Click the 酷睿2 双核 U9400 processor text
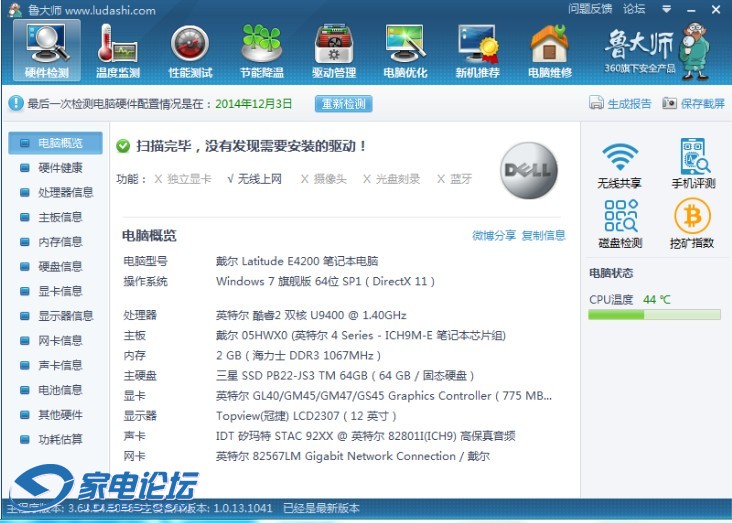Viewport: 732px width, 523px height. (311, 315)
